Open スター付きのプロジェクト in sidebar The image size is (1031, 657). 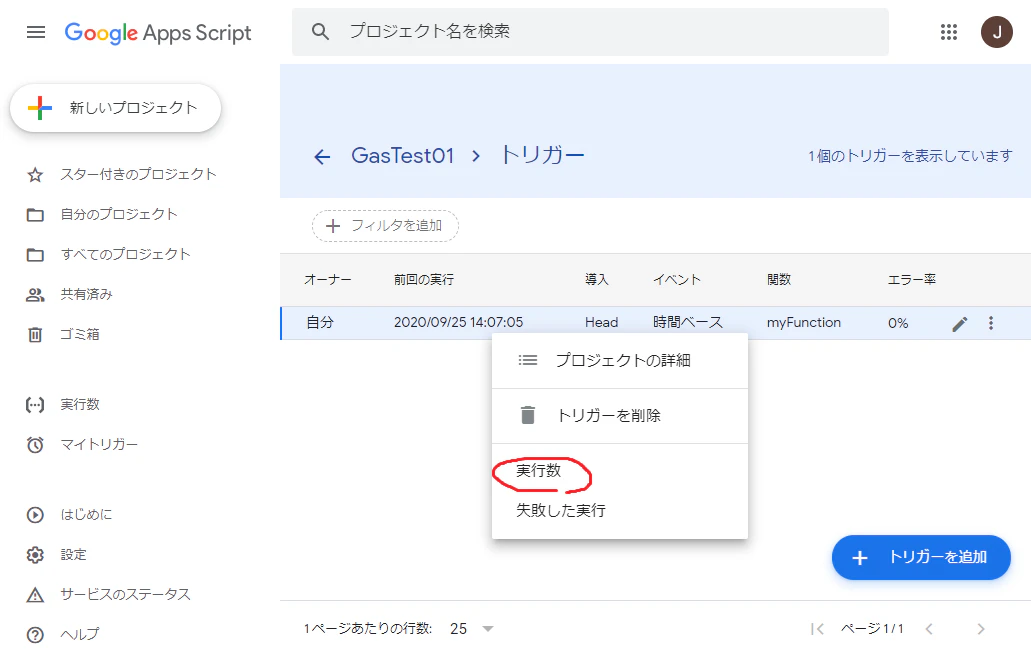click(138, 174)
